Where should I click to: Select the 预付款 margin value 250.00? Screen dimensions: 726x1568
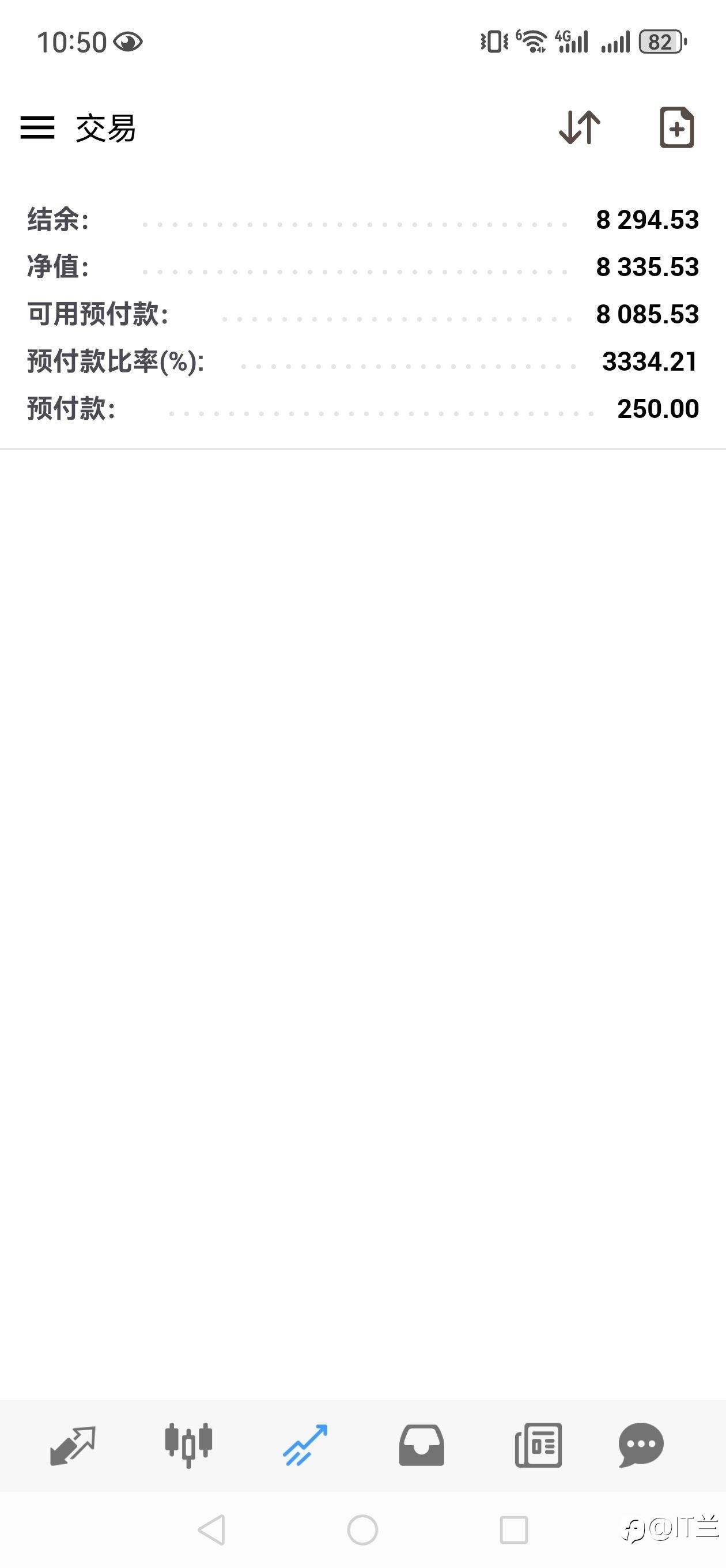658,409
